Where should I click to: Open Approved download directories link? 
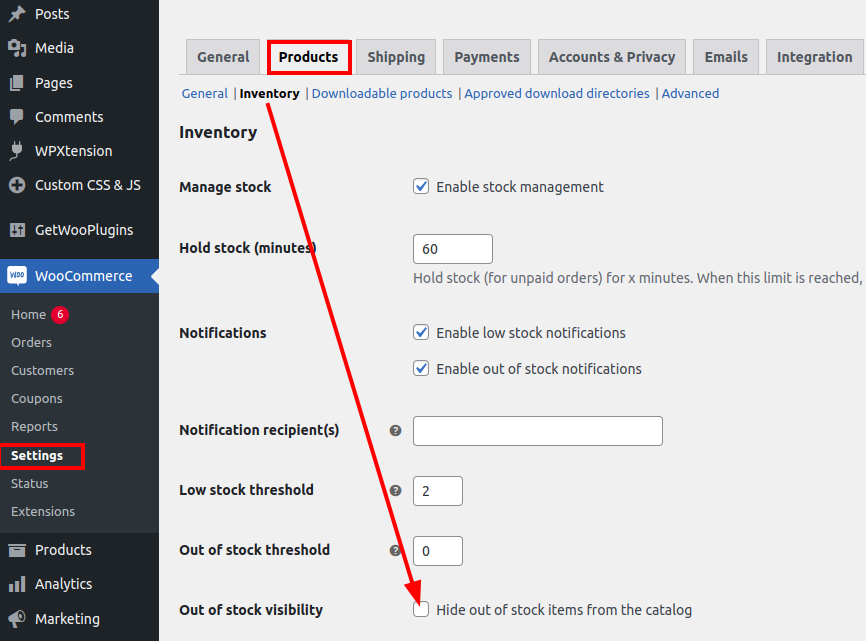(x=557, y=93)
